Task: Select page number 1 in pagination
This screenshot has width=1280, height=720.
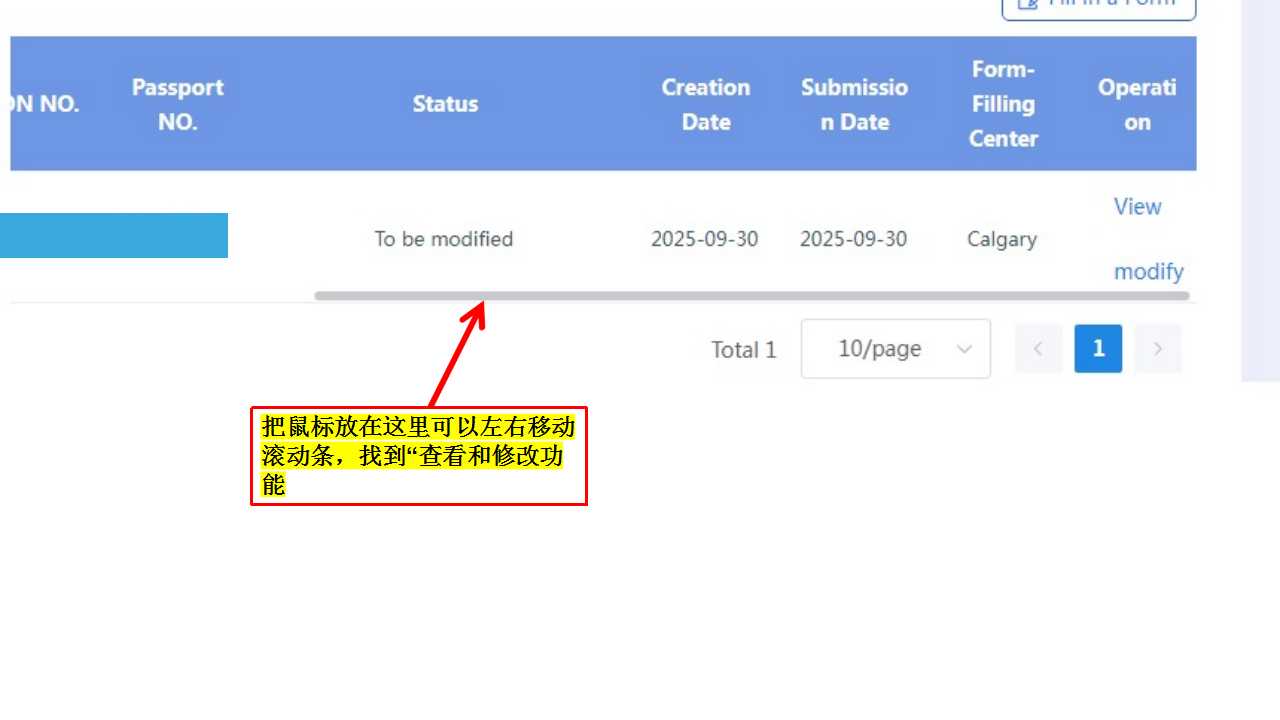Action: (1098, 349)
